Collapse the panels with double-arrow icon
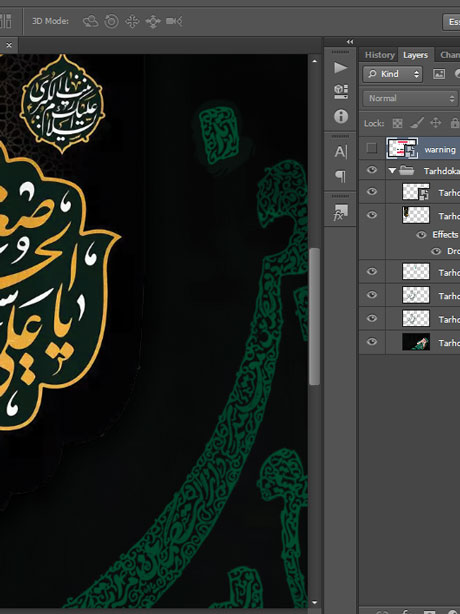 pos(350,42)
